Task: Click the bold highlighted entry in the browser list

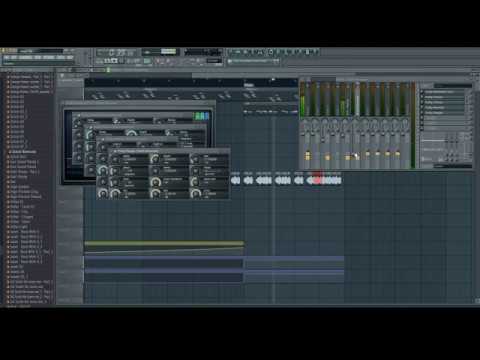Action: pyautogui.click(x=24, y=152)
